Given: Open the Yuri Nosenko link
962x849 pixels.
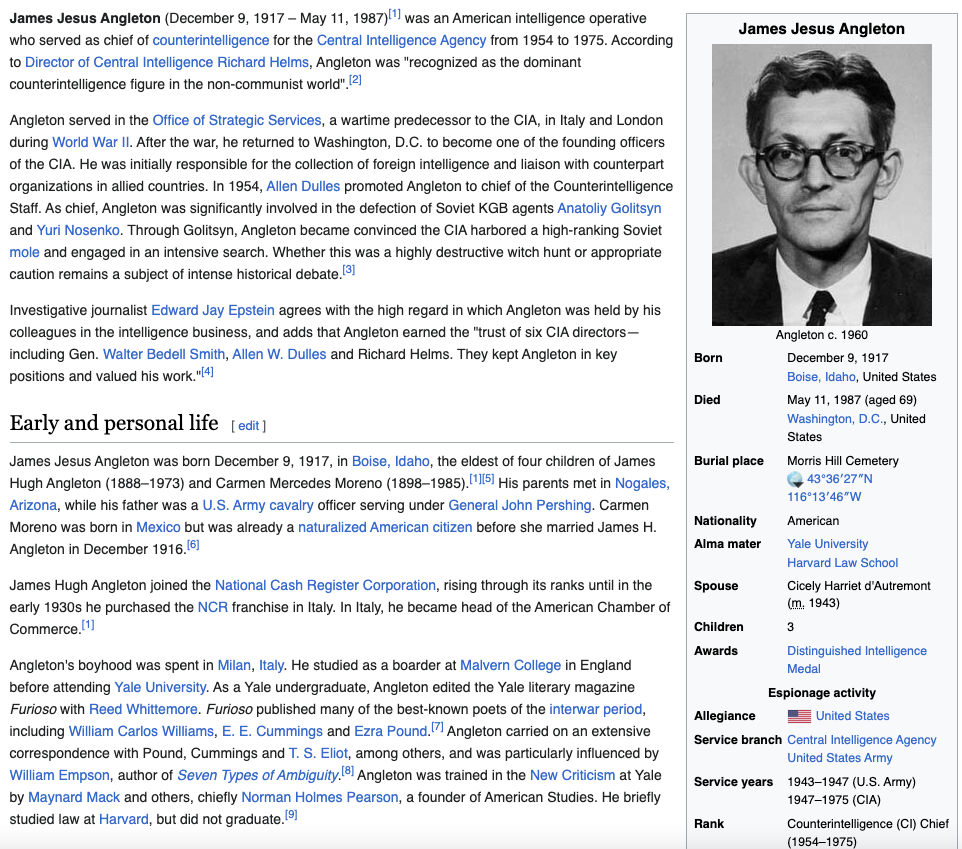Looking at the screenshot, I should pos(78,231).
